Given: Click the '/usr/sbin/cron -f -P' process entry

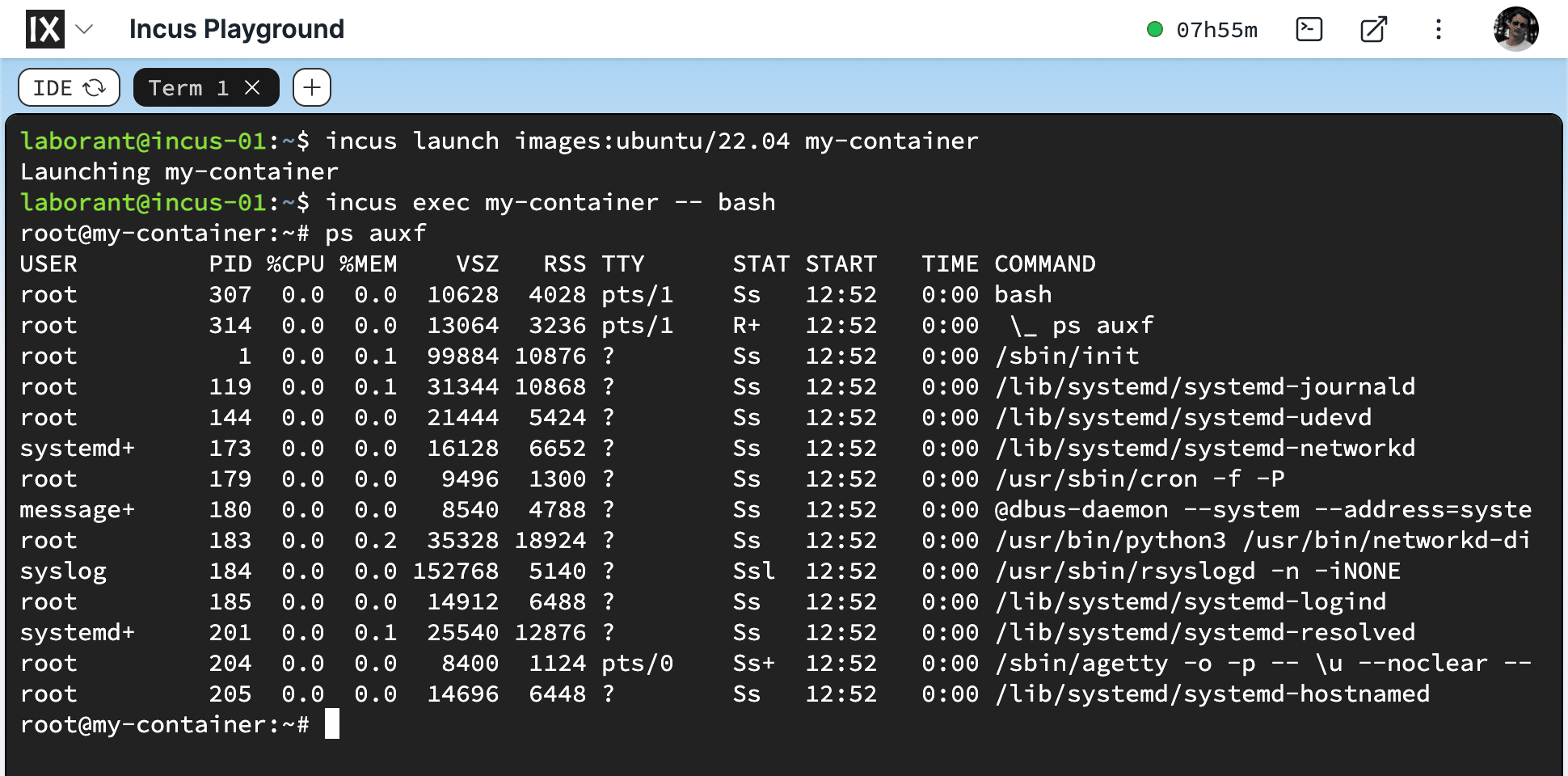Looking at the screenshot, I should (x=1140, y=479).
